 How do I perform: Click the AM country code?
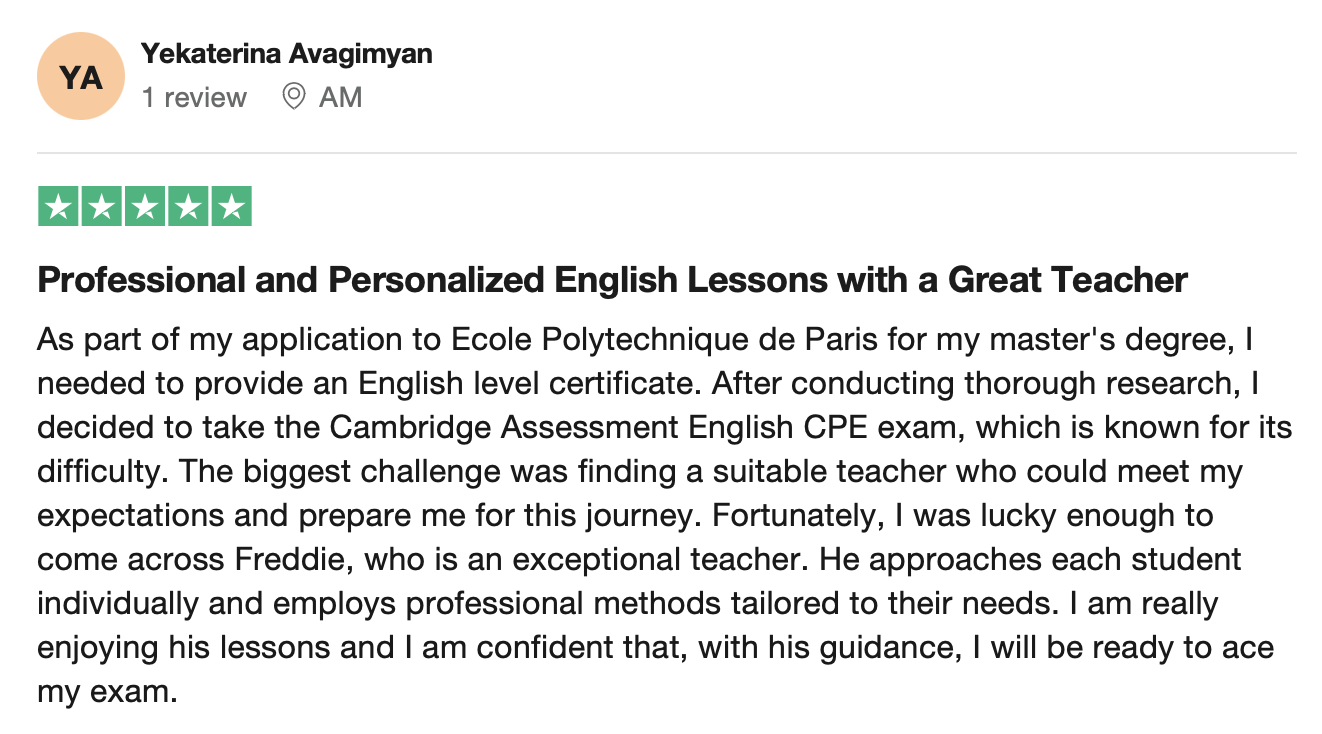340,98
